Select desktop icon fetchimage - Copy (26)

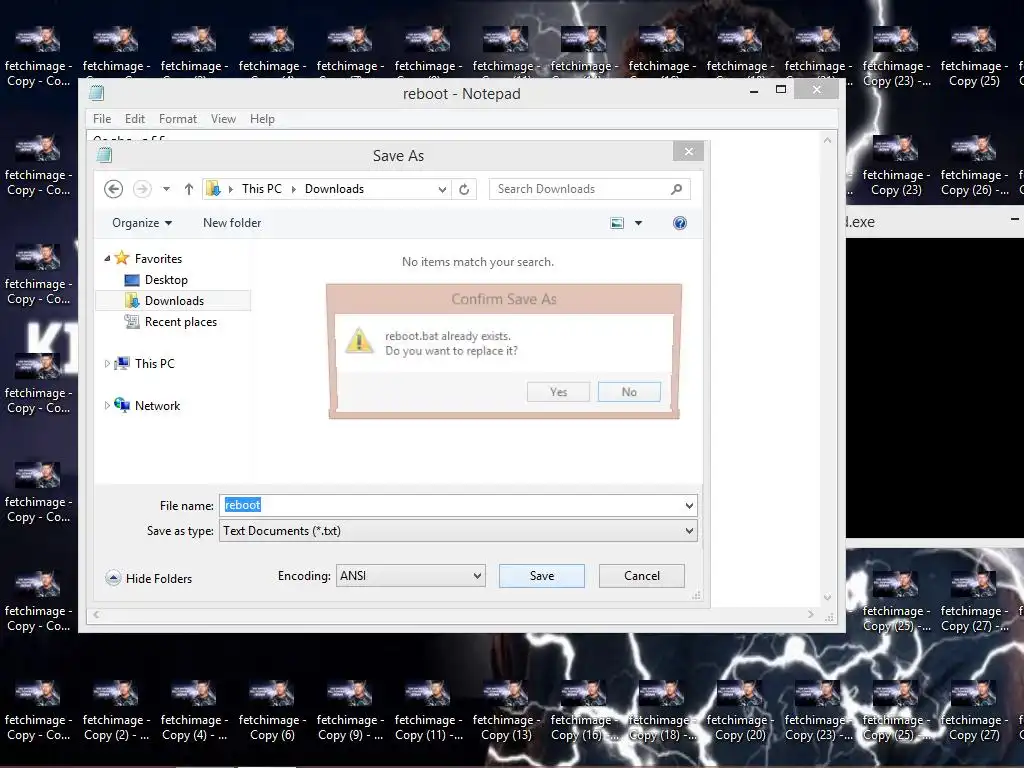tap(974, 165)
